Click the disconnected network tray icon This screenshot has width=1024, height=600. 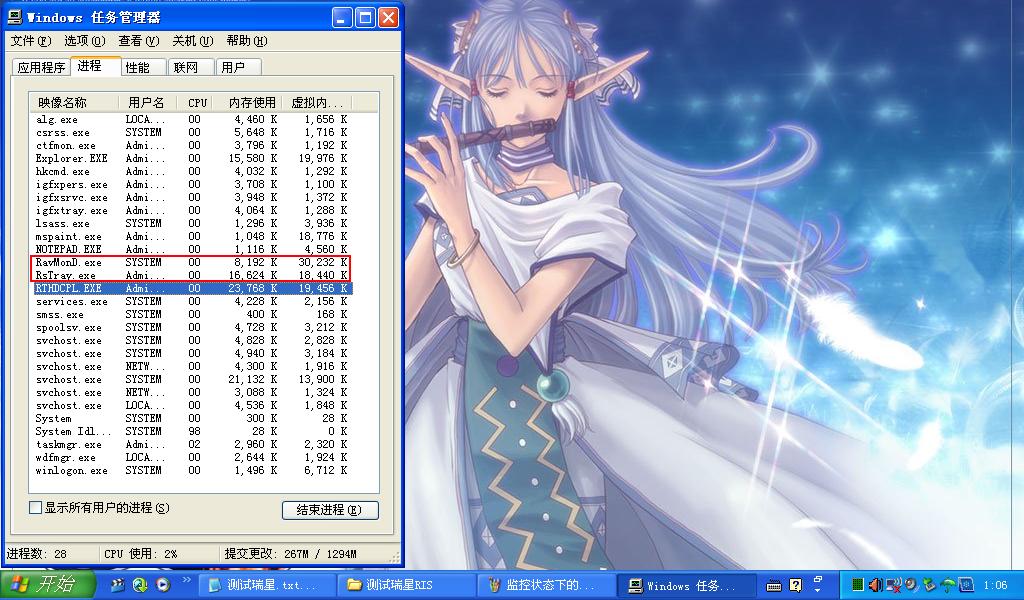(893, 585)
